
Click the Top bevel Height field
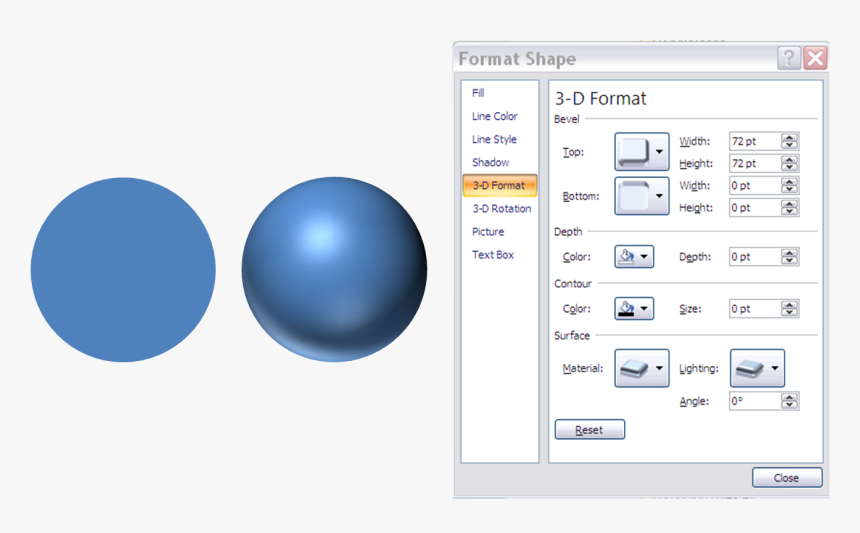[755, 163]
